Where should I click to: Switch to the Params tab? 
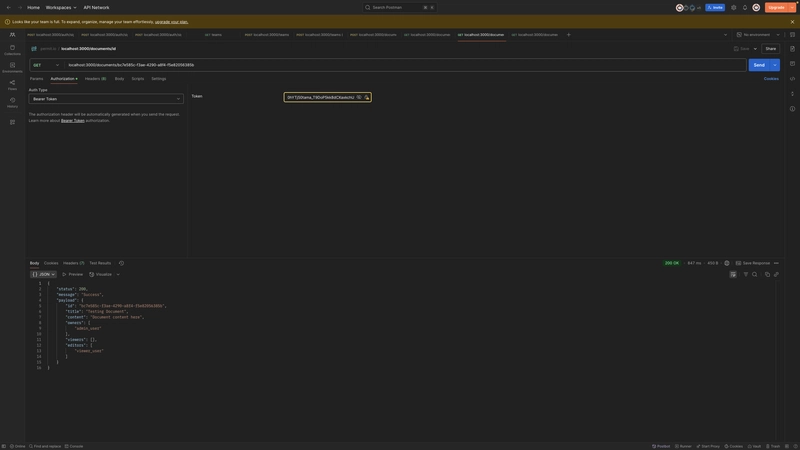coord(36,79)
